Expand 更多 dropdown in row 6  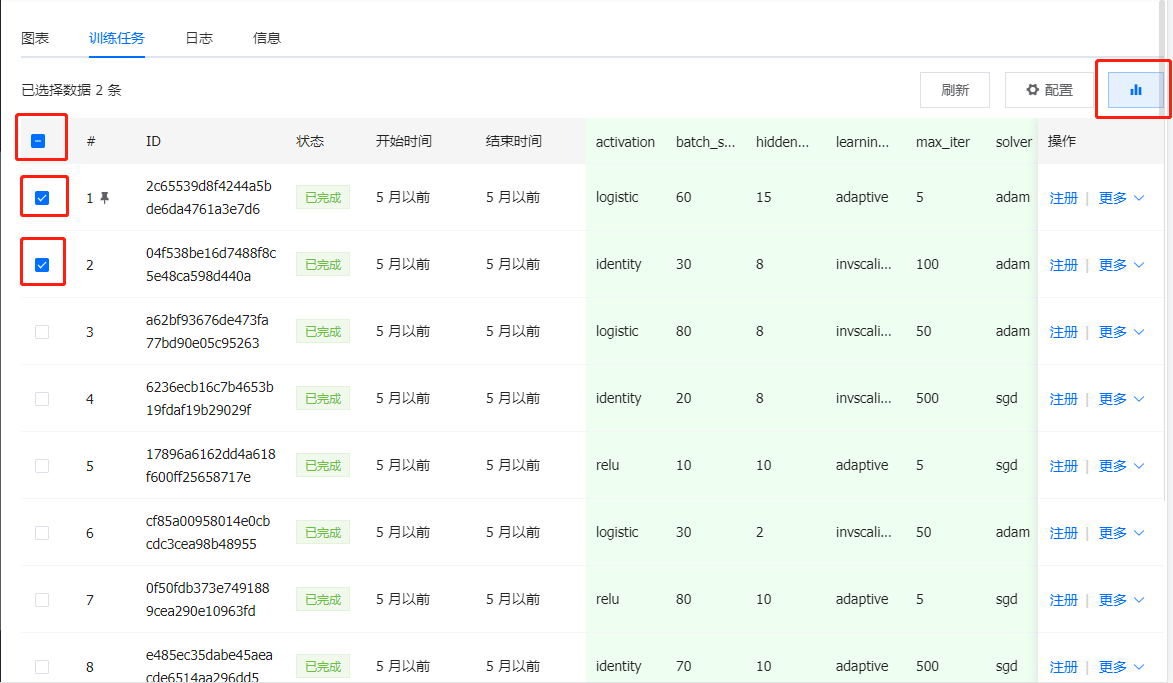(x=1121, y=533)
